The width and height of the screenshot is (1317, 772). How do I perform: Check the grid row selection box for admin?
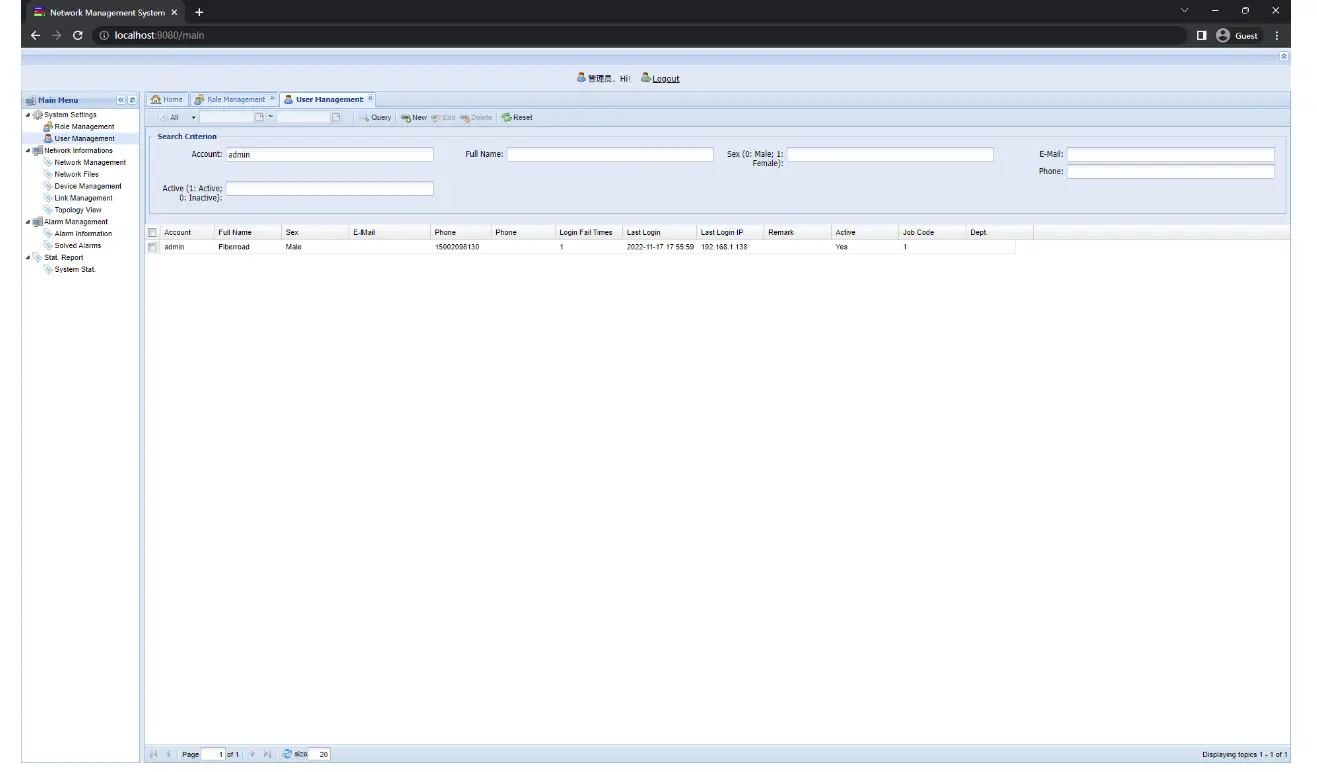[152, 247]
